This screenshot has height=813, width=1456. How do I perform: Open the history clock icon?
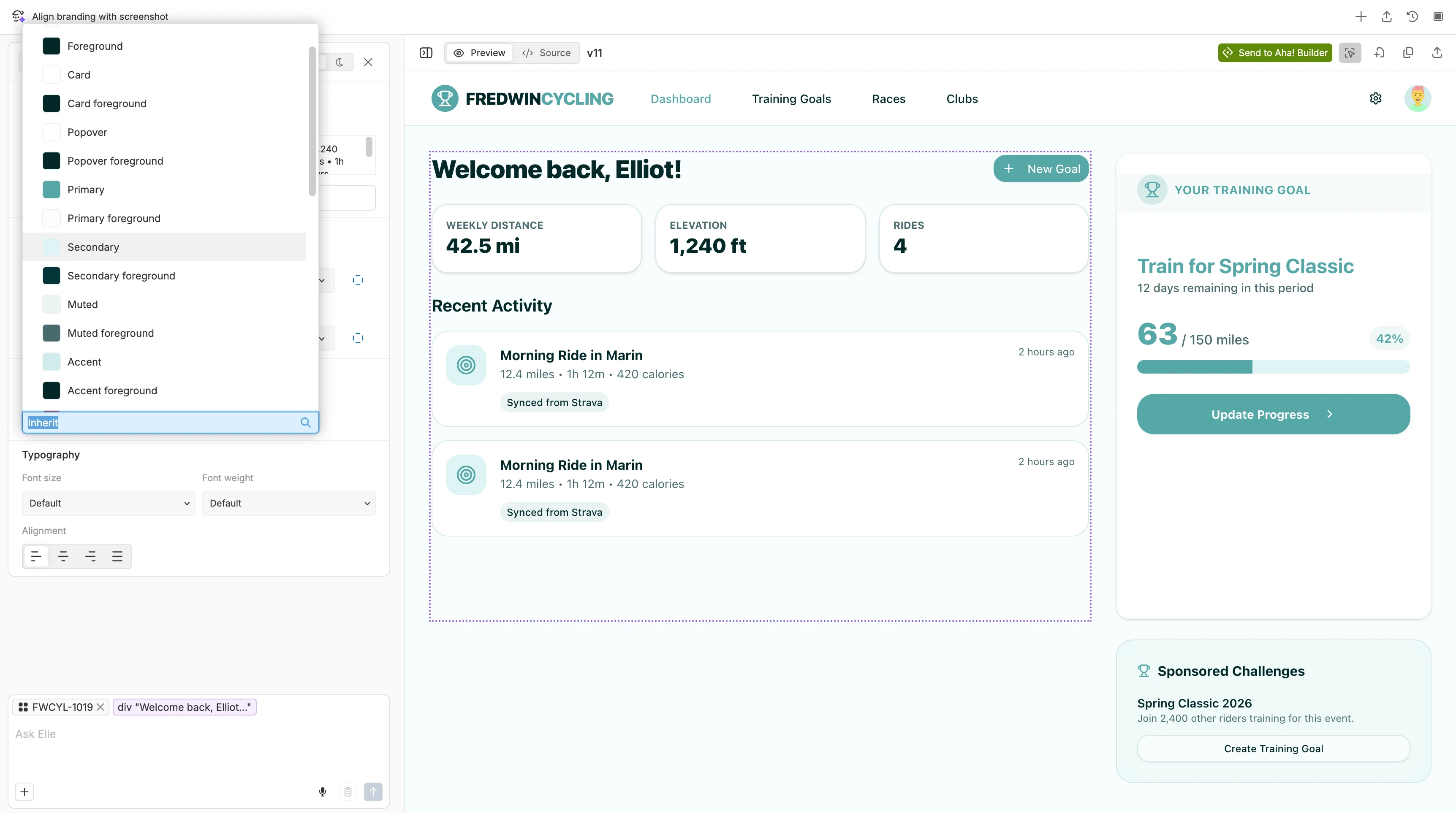point(1412,16)
